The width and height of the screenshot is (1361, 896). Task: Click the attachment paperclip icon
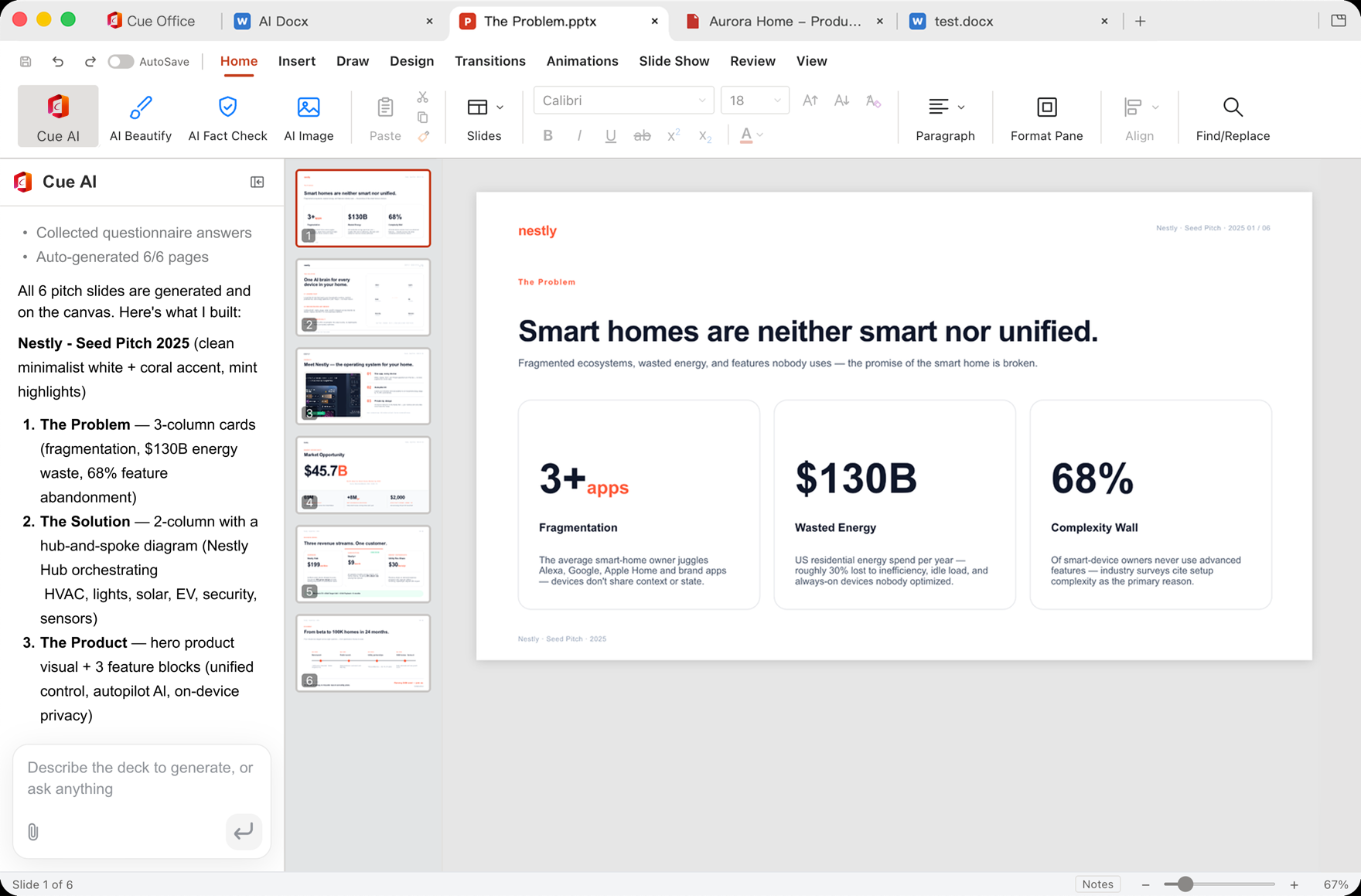click(33, 832)
